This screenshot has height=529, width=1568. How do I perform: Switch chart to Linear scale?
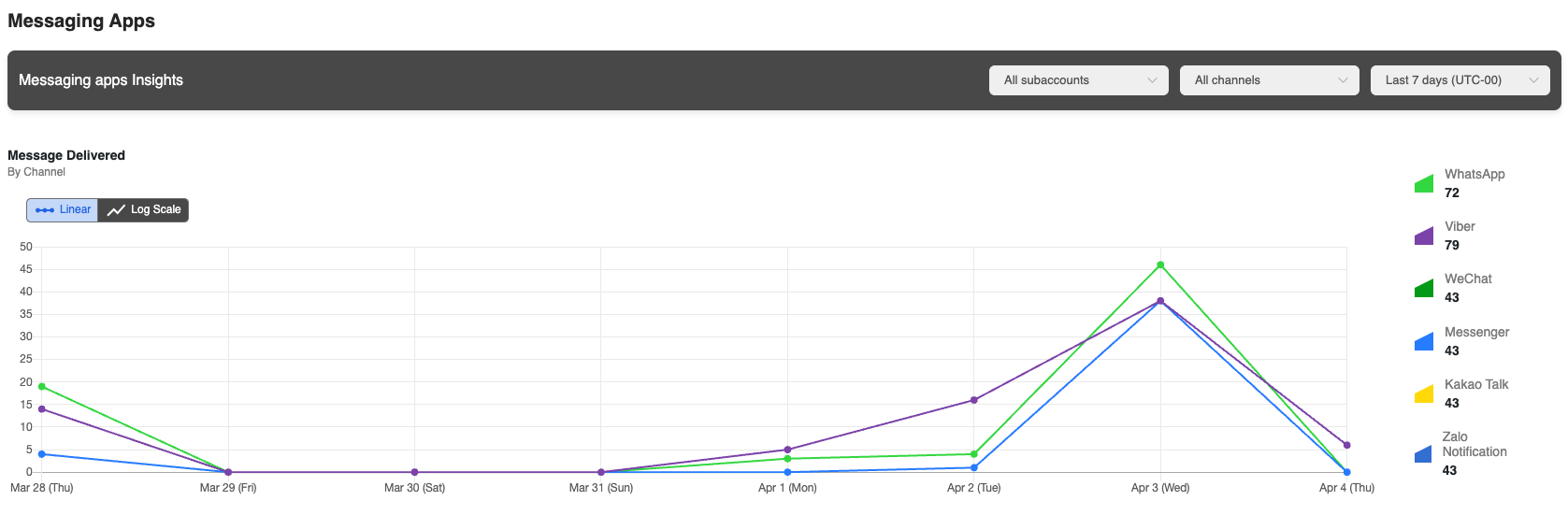tap(63, 210)
